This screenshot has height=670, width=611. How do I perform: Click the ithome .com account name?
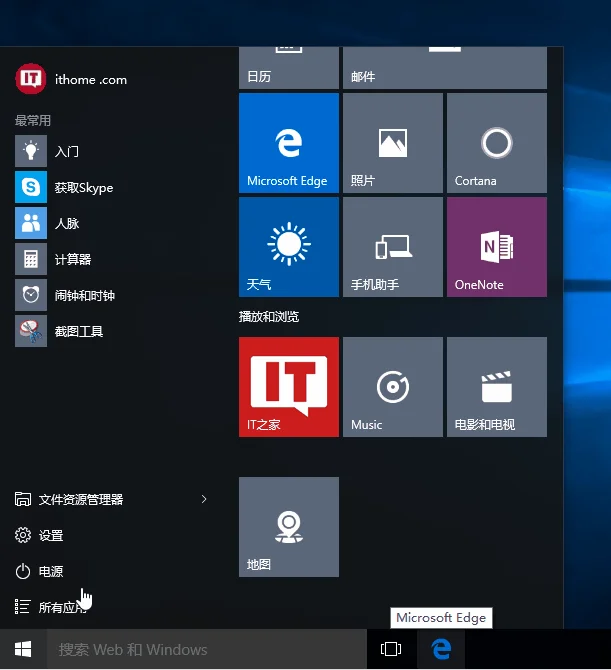(x=91, y=80)
